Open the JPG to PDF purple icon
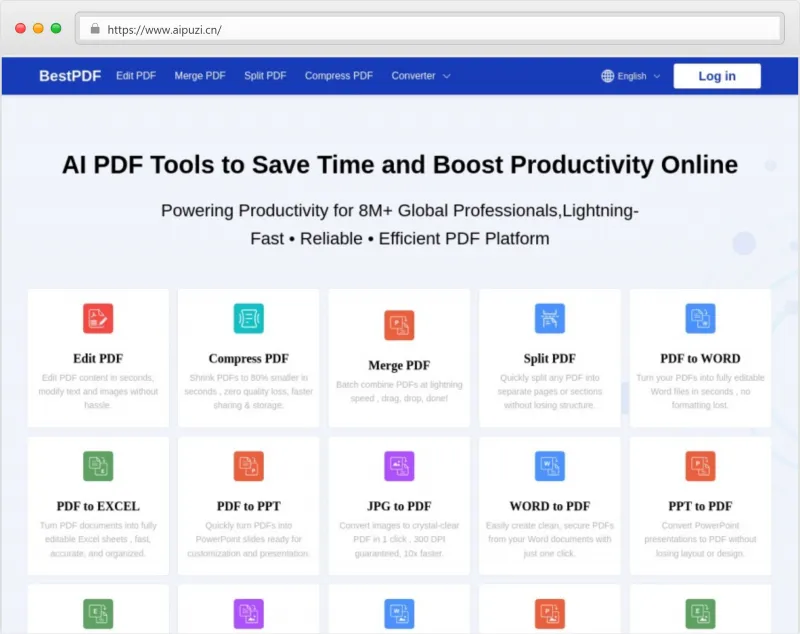 point(399,466)
